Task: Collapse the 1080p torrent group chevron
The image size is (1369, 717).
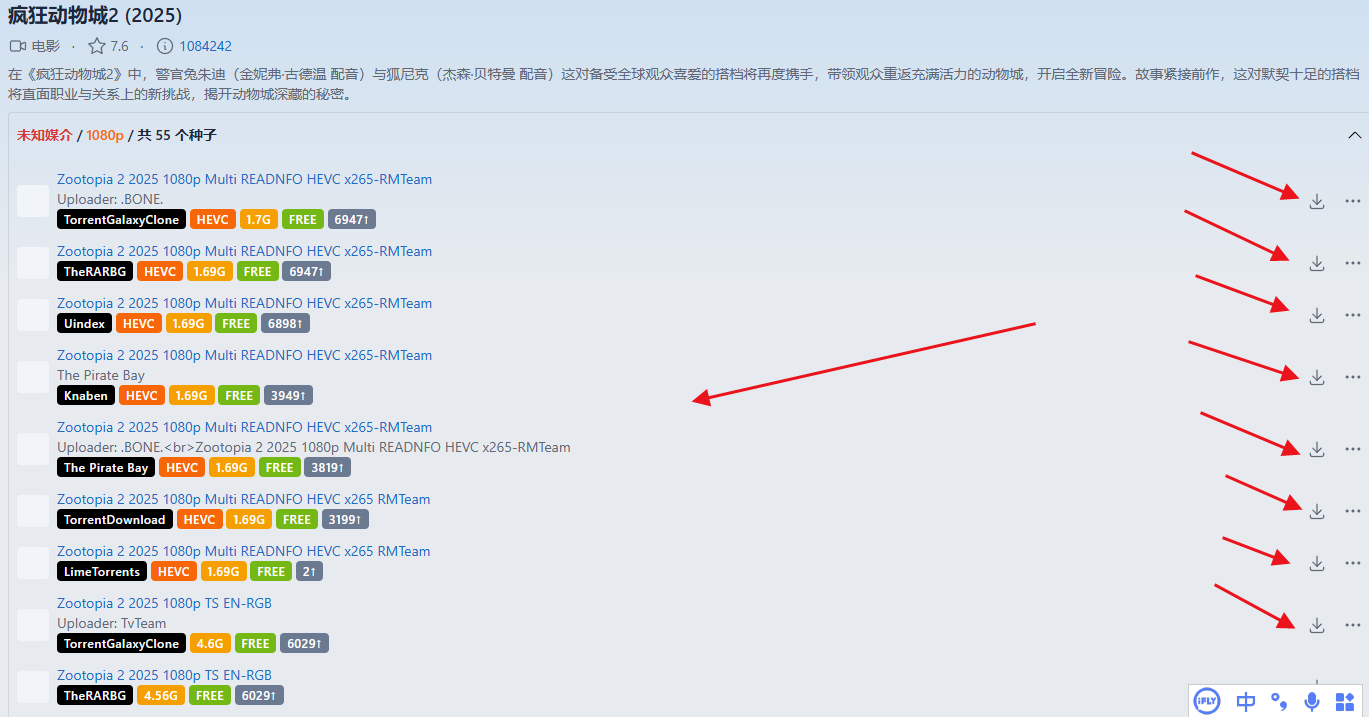Action: pos(1354,135)
